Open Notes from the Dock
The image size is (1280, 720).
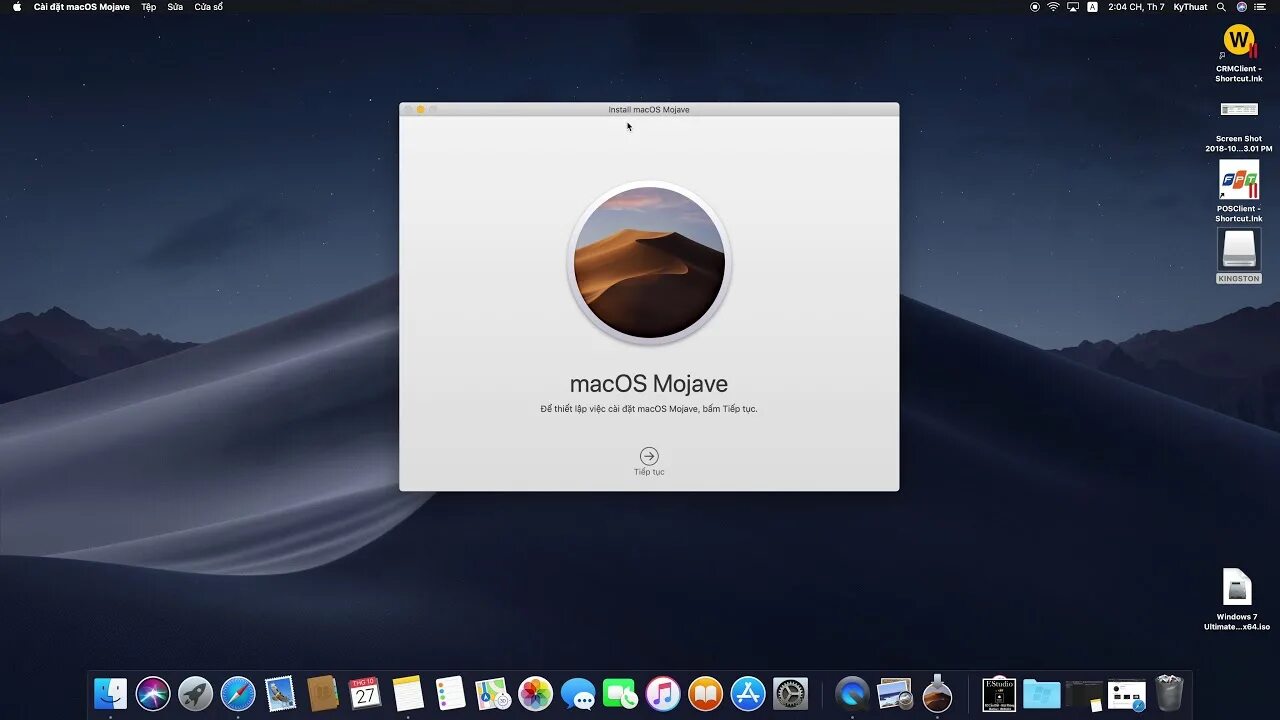[408, 693]
